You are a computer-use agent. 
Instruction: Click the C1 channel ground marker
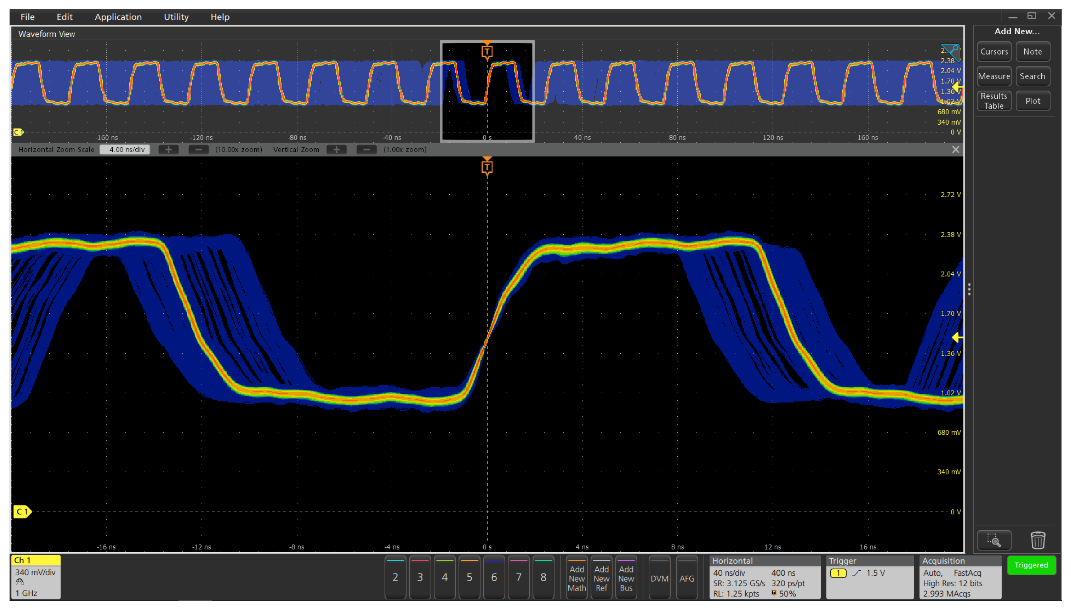[21, 512]
